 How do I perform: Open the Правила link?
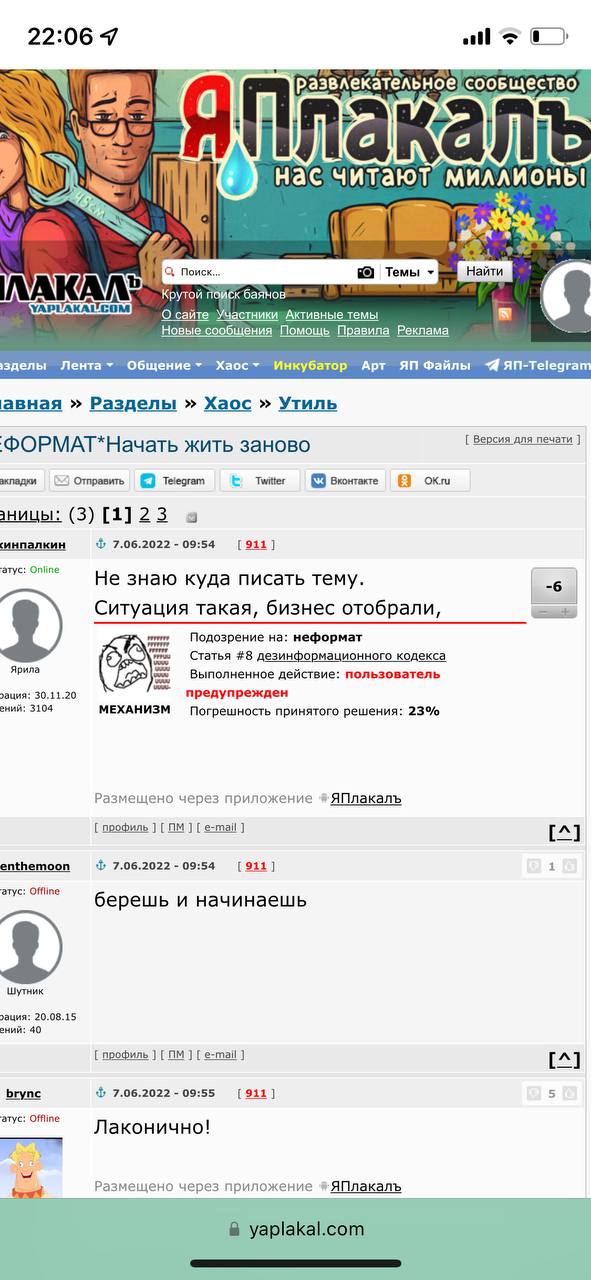coord(363,330)
